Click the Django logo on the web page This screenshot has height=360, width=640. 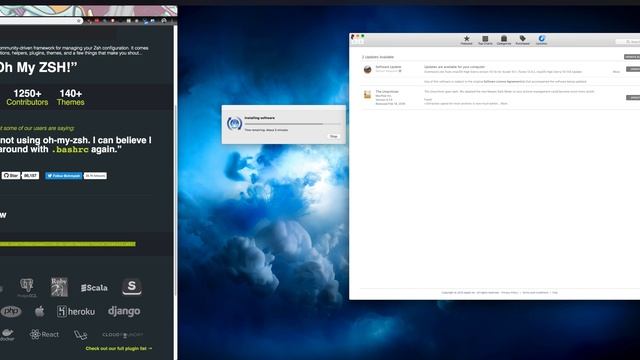(x=124, y=311)
